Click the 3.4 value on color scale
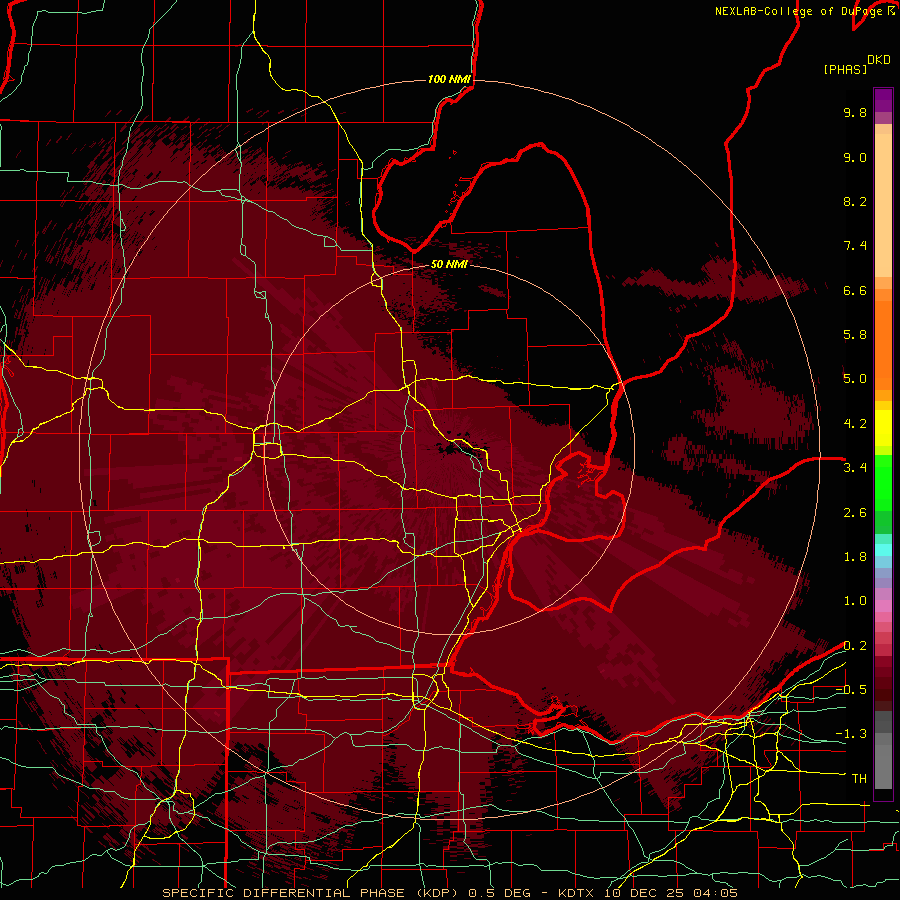Screen dimensions: 900x900 855,468
